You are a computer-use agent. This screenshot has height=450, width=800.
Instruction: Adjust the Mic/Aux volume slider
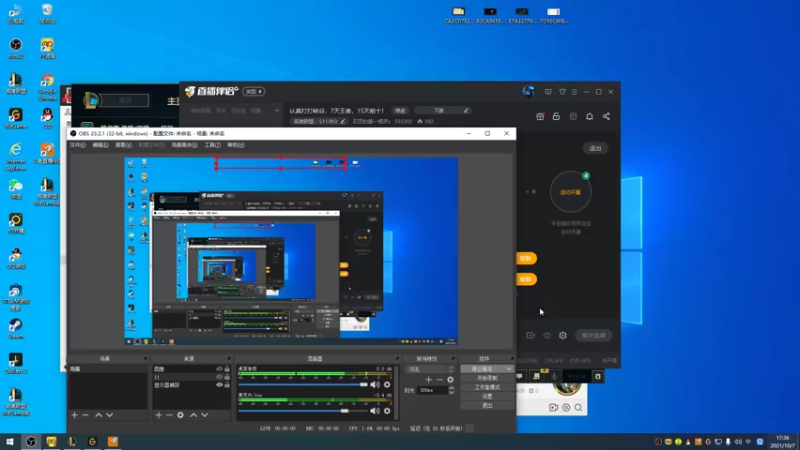[303, 411]
